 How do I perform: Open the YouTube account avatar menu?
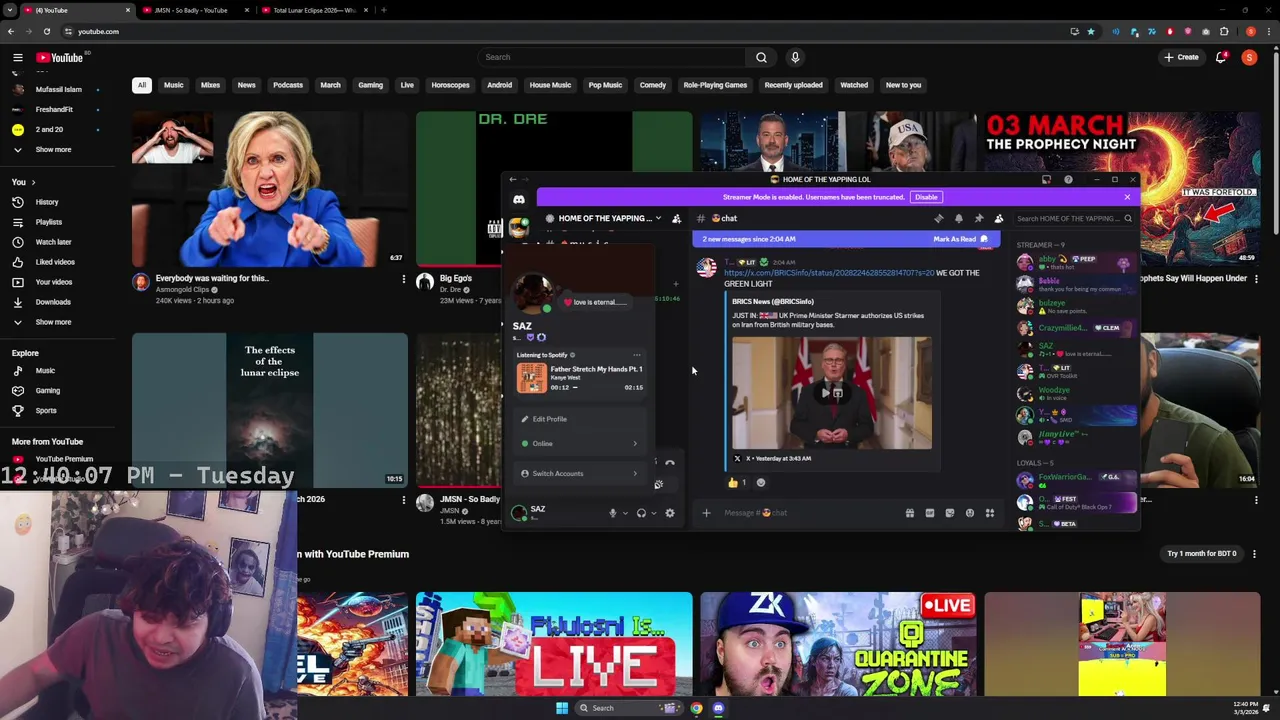pyautogui.click(x=1249, y=57)
